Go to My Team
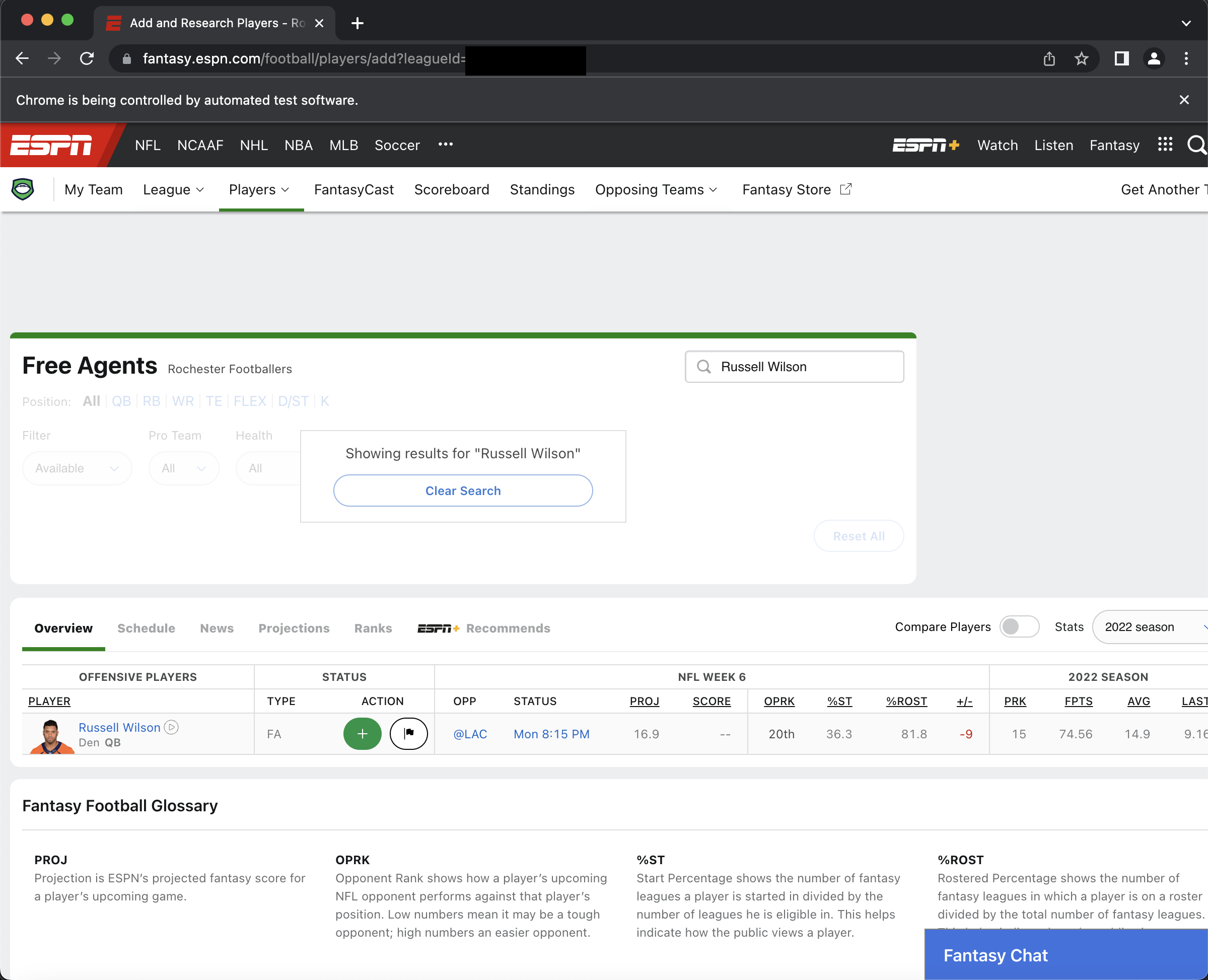1208x980 pixels. [x=94, y=190]
